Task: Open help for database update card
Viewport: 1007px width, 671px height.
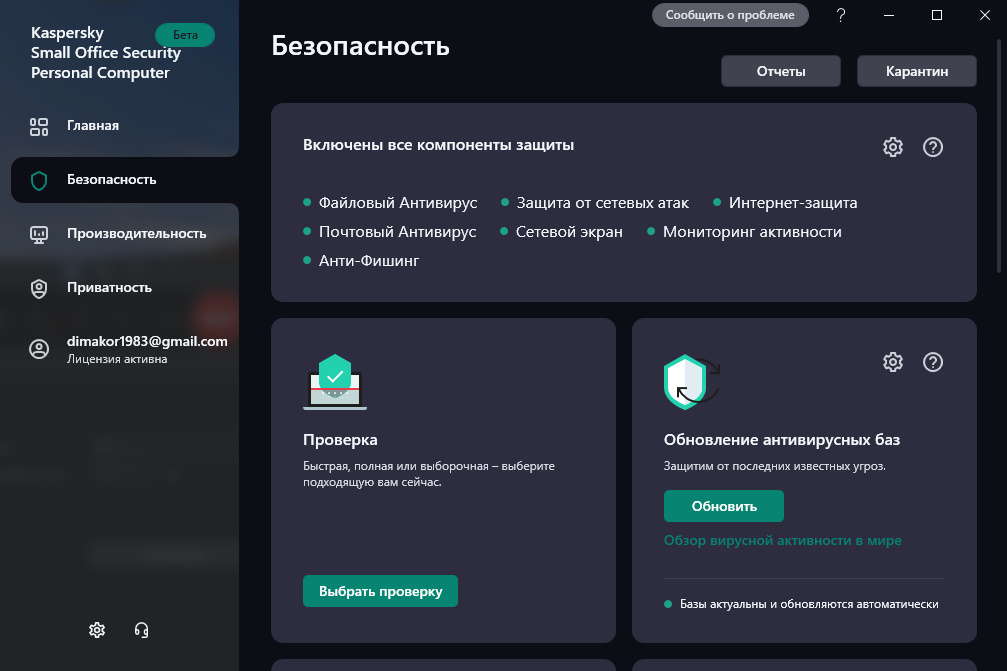Action: tap(933, 362)
